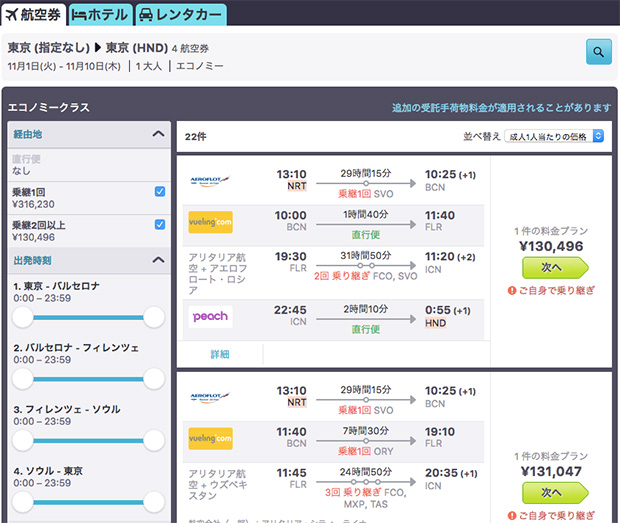Click the car icon on レンタカー tab
The height and width of the screenshot is (523, 620).
(x=146, y=15)
